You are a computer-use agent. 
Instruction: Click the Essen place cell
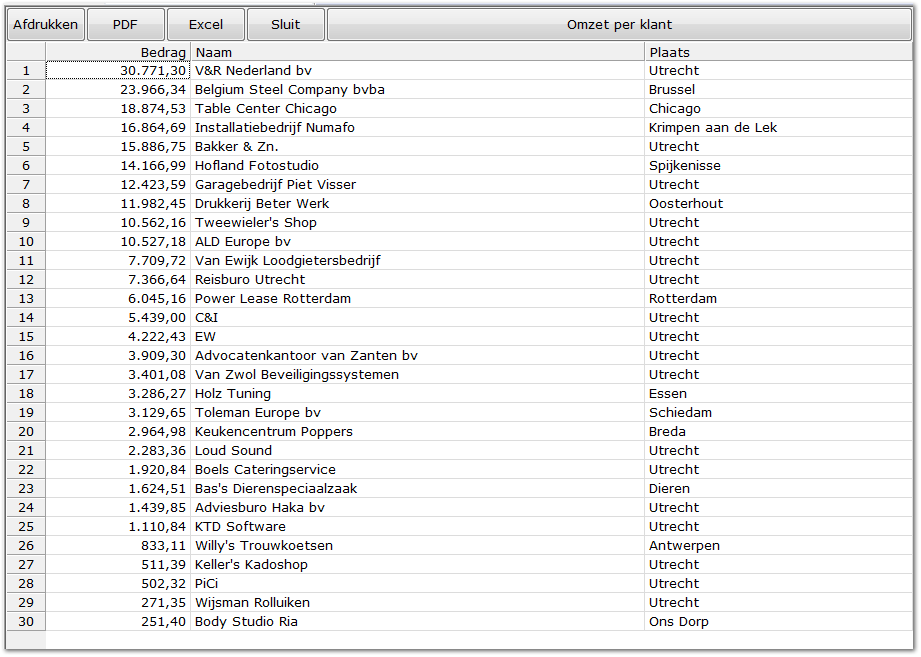[x=778, y=393]
